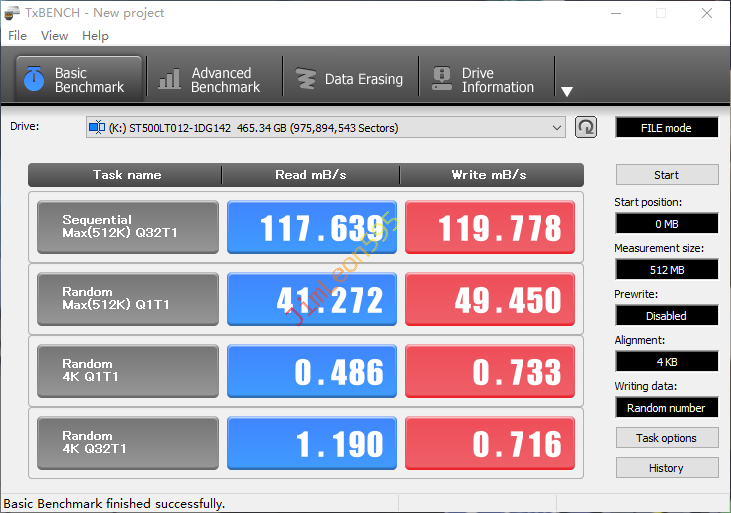Click the Random Max(512K) Q1T1 task button

127,299
